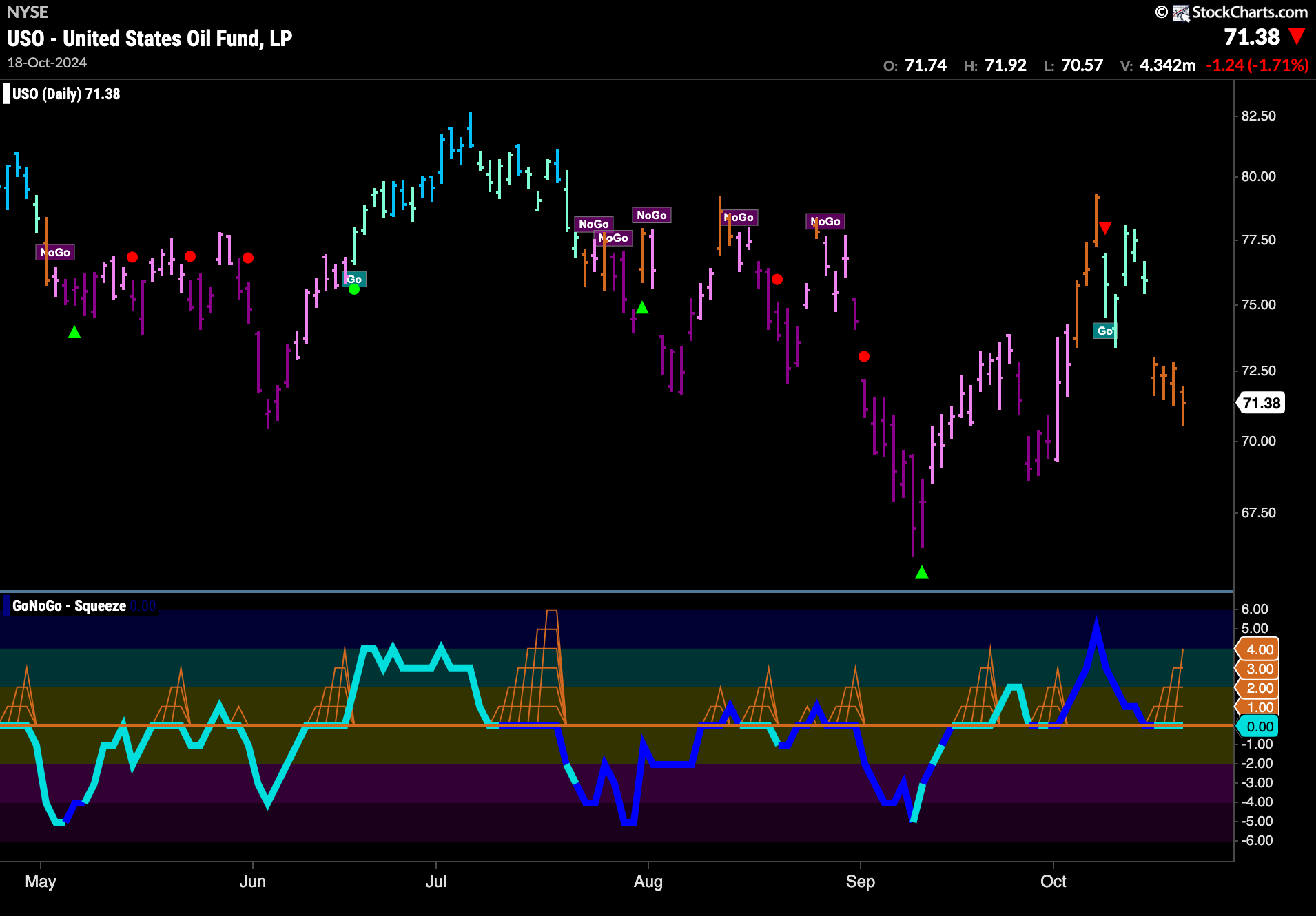Click the large 71.38 last price in header
This screenshot has height=916, width=1316.
coord(1252,37)
